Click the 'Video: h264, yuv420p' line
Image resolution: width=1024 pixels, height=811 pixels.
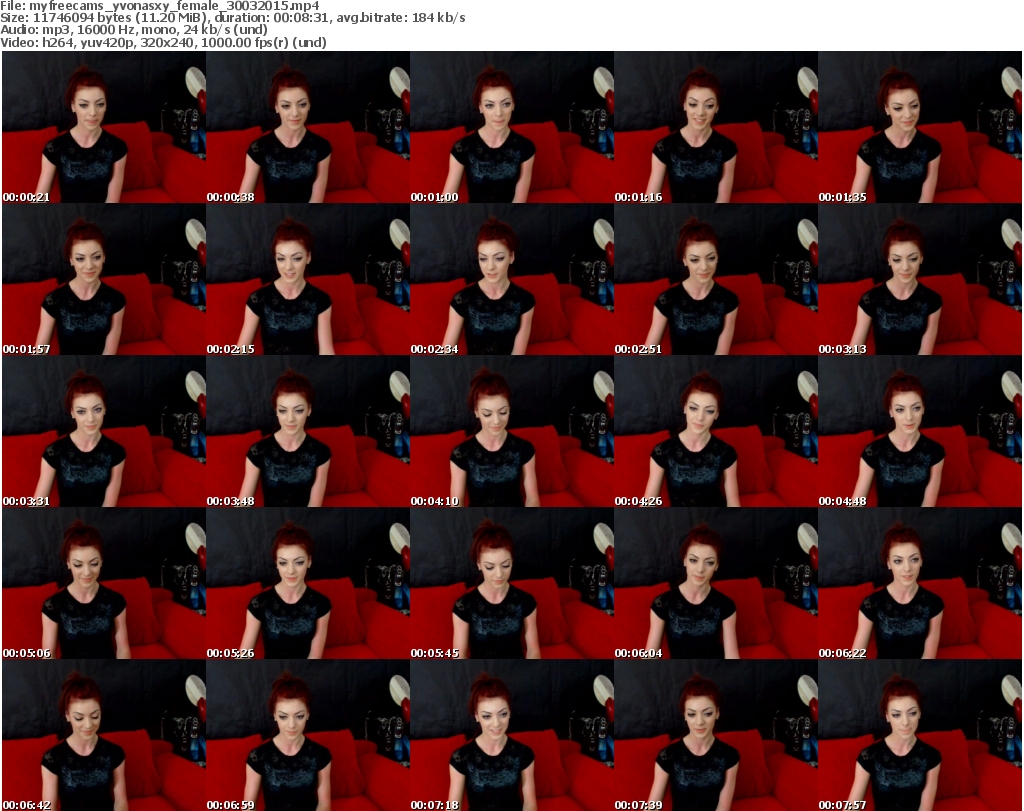[x=163, y=42]
